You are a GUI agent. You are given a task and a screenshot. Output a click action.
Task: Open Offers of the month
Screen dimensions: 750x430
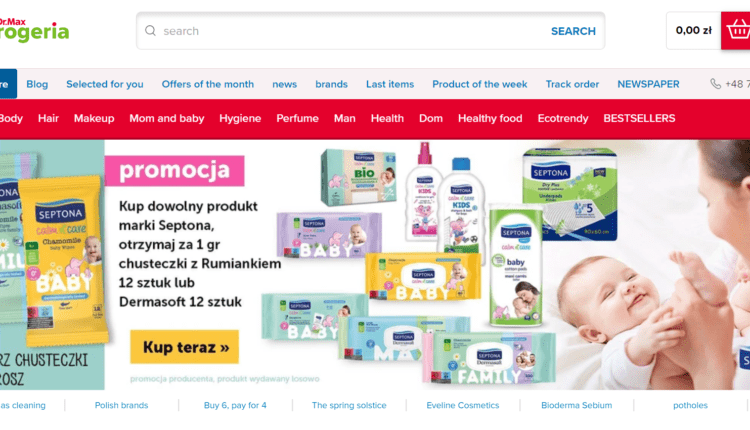tap(208, 84)
